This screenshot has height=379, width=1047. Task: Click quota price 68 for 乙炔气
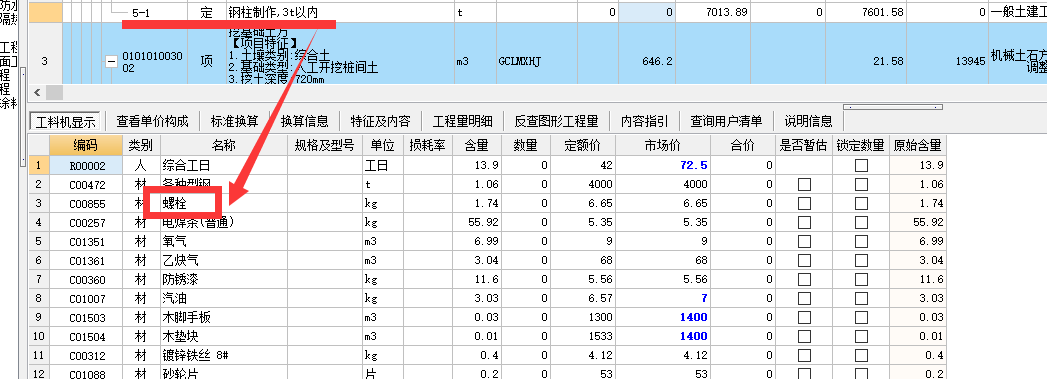pyautogui.click(x=583, y=260)
